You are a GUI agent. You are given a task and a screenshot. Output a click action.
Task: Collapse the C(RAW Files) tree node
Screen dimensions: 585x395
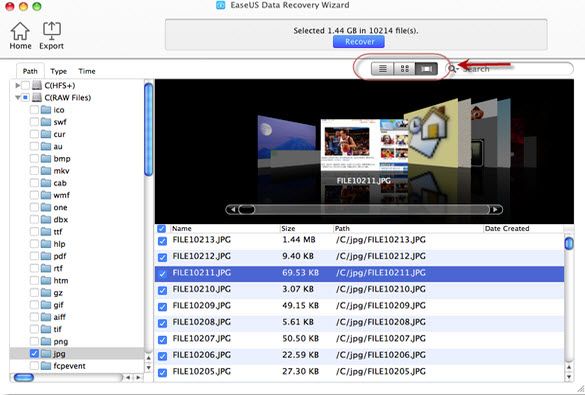17,98
